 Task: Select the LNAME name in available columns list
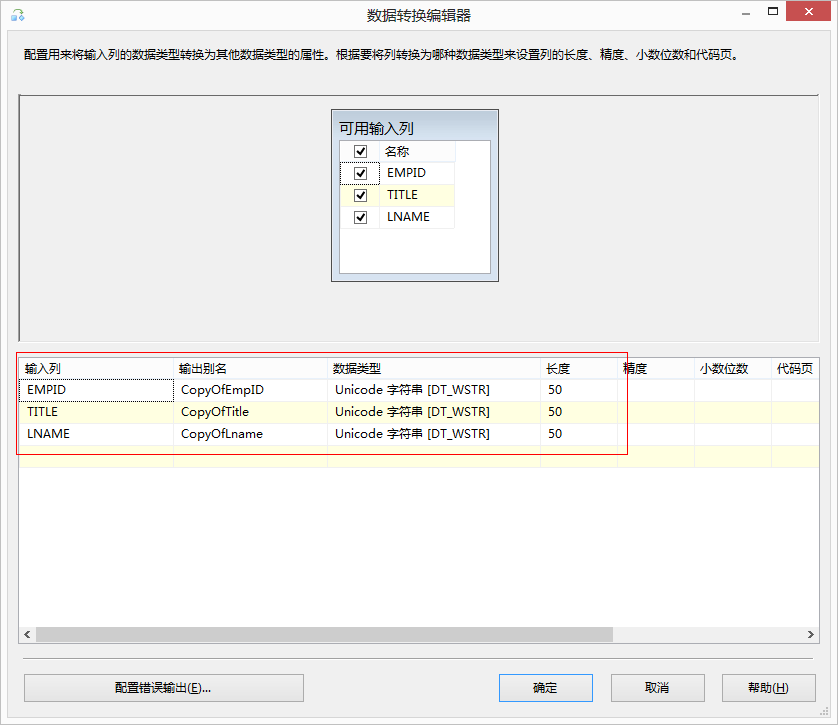pos(408,217)
